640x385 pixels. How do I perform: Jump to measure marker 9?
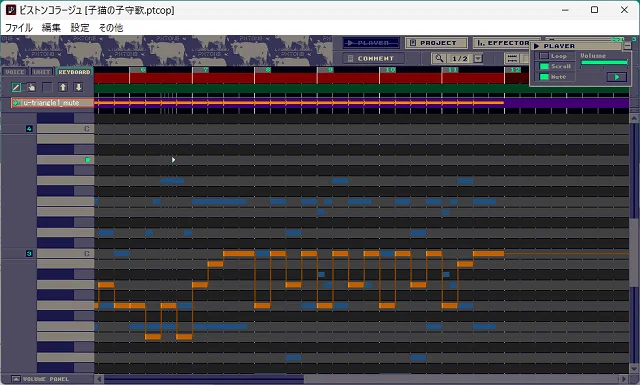point(330,70)
